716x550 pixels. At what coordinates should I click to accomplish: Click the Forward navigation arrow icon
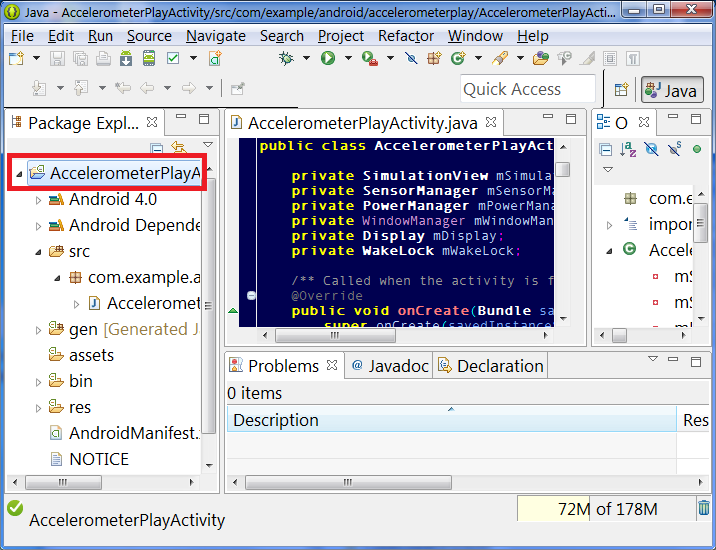pos(189,87)
